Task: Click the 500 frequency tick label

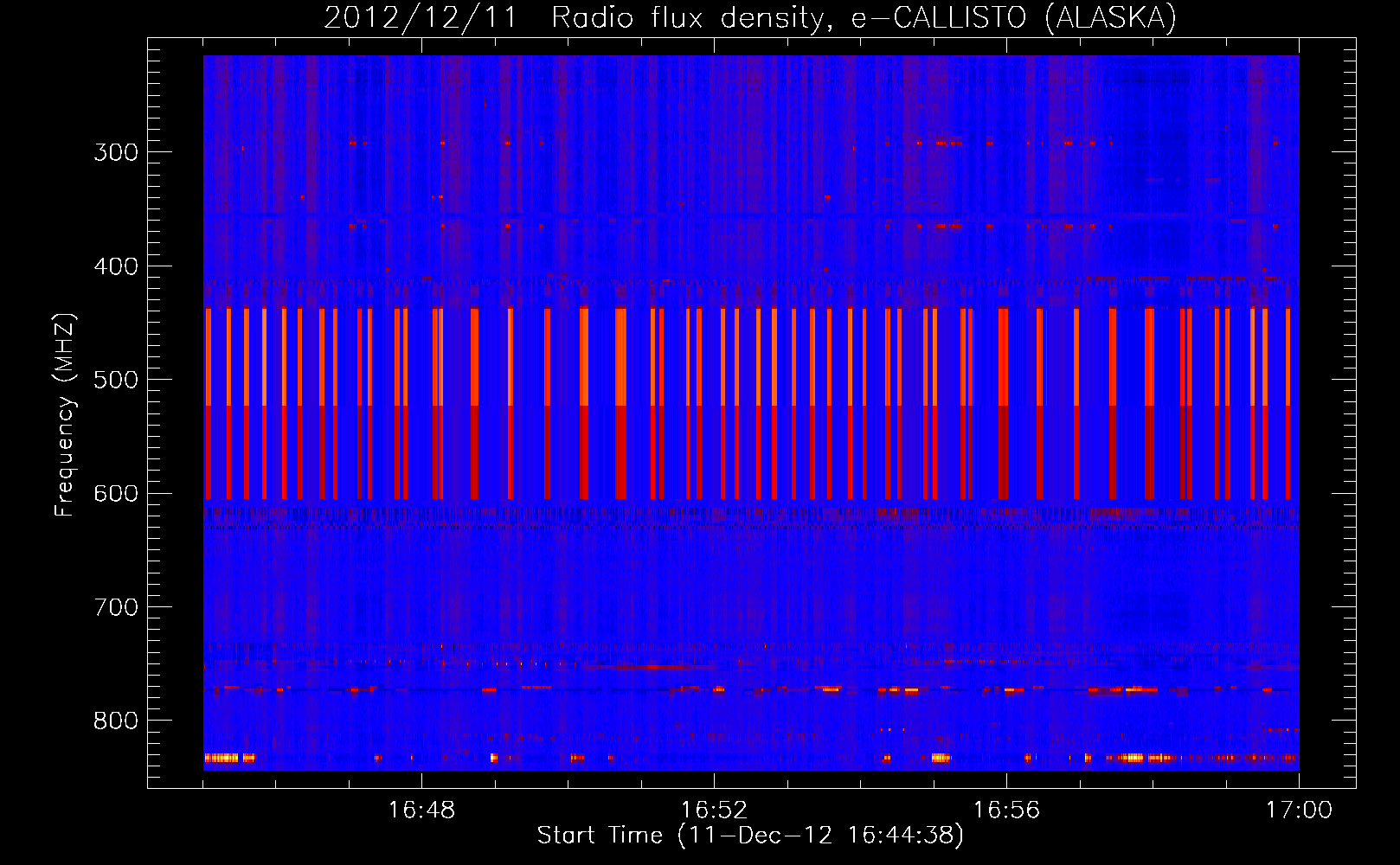Action: [116, 380]
